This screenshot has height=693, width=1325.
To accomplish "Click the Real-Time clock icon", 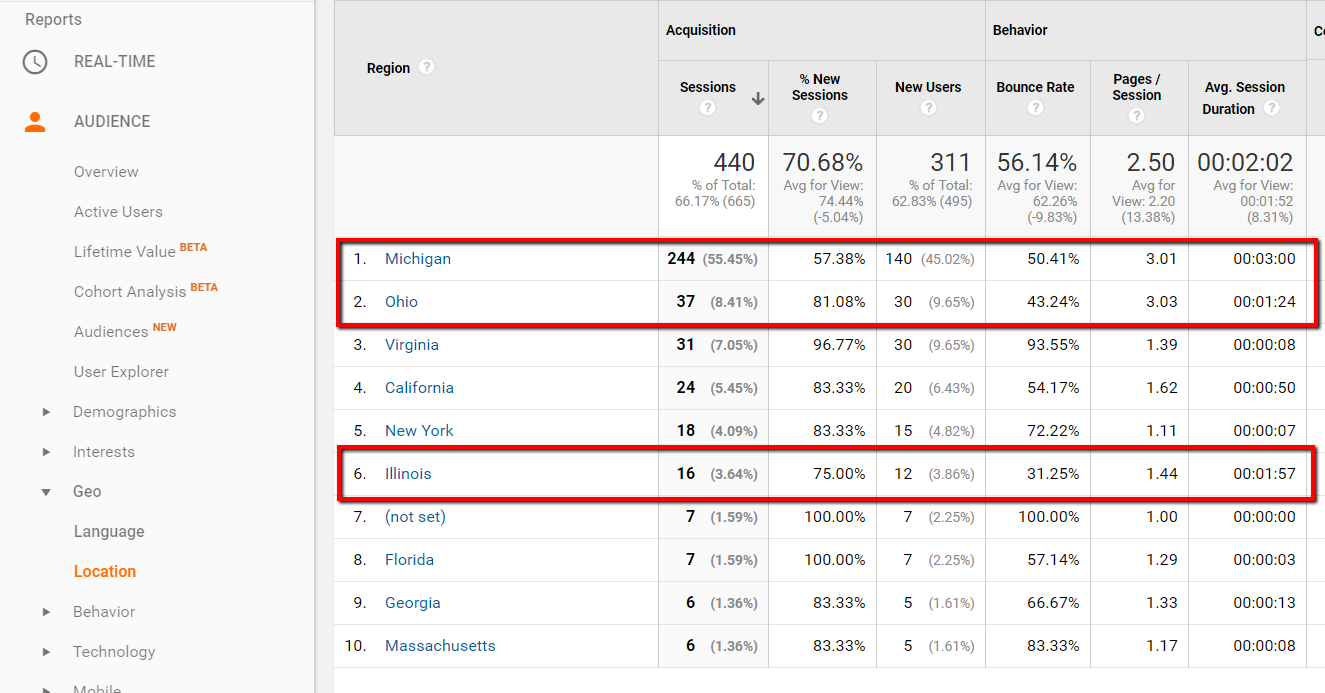I will tap(35, 62).
